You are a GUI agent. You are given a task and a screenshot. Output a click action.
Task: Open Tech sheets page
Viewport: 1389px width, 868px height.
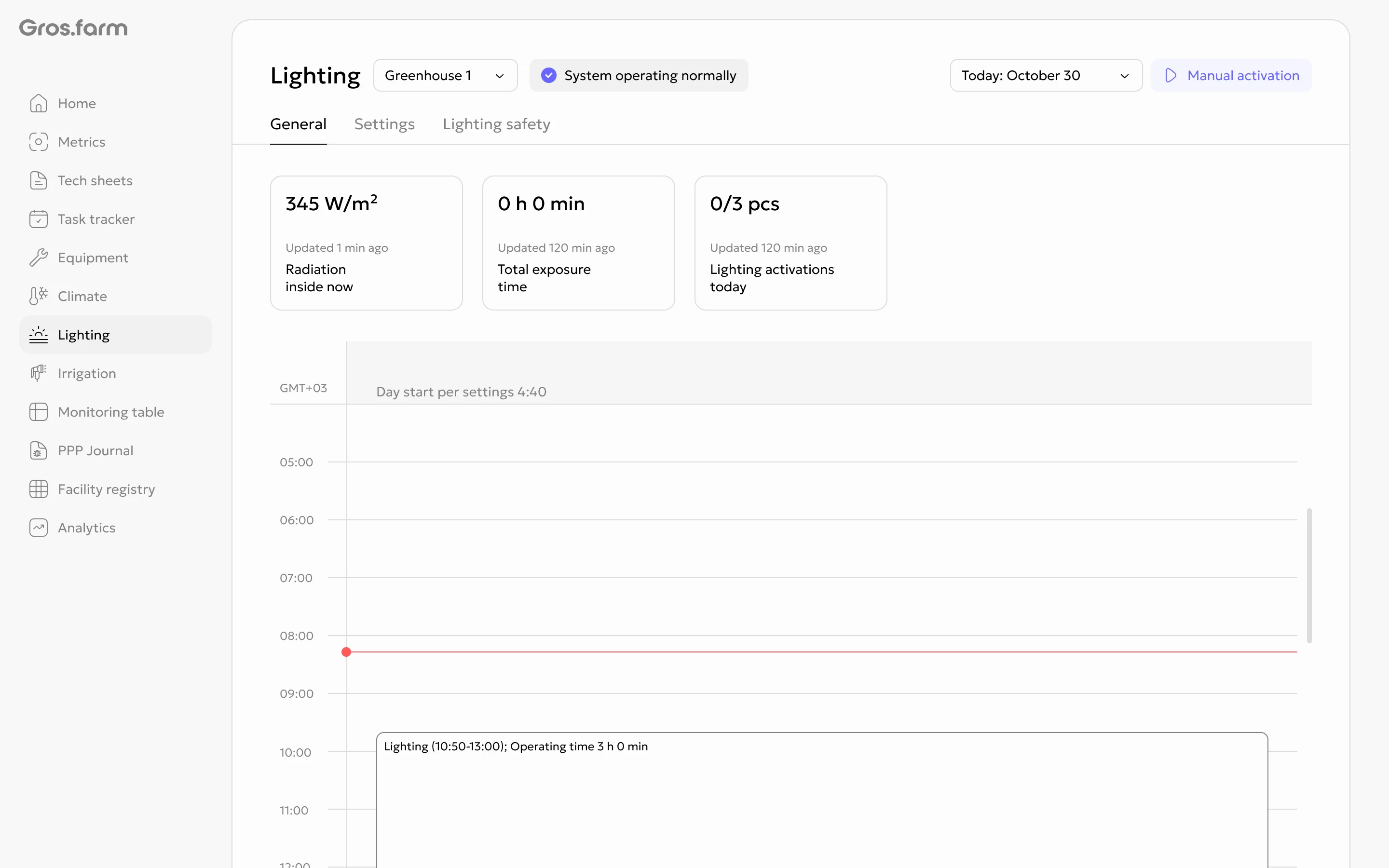(x=115, y=180)
